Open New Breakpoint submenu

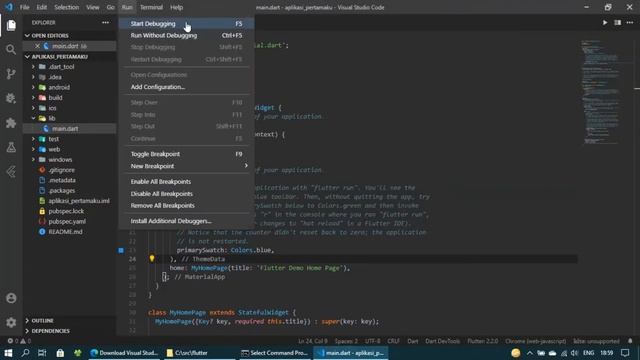point(187,166)
